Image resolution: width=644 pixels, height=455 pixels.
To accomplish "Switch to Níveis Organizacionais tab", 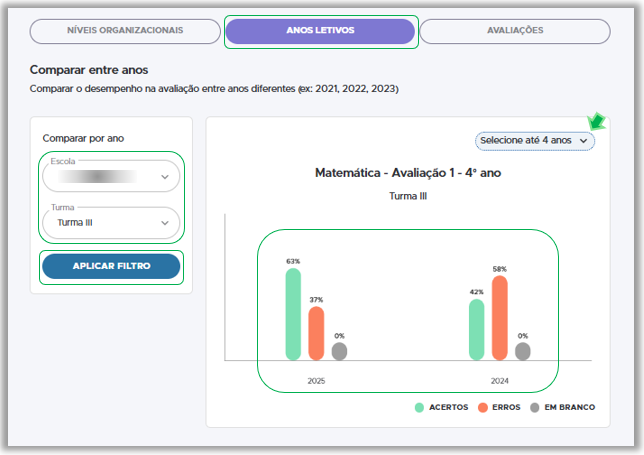I will coord(125,31).
